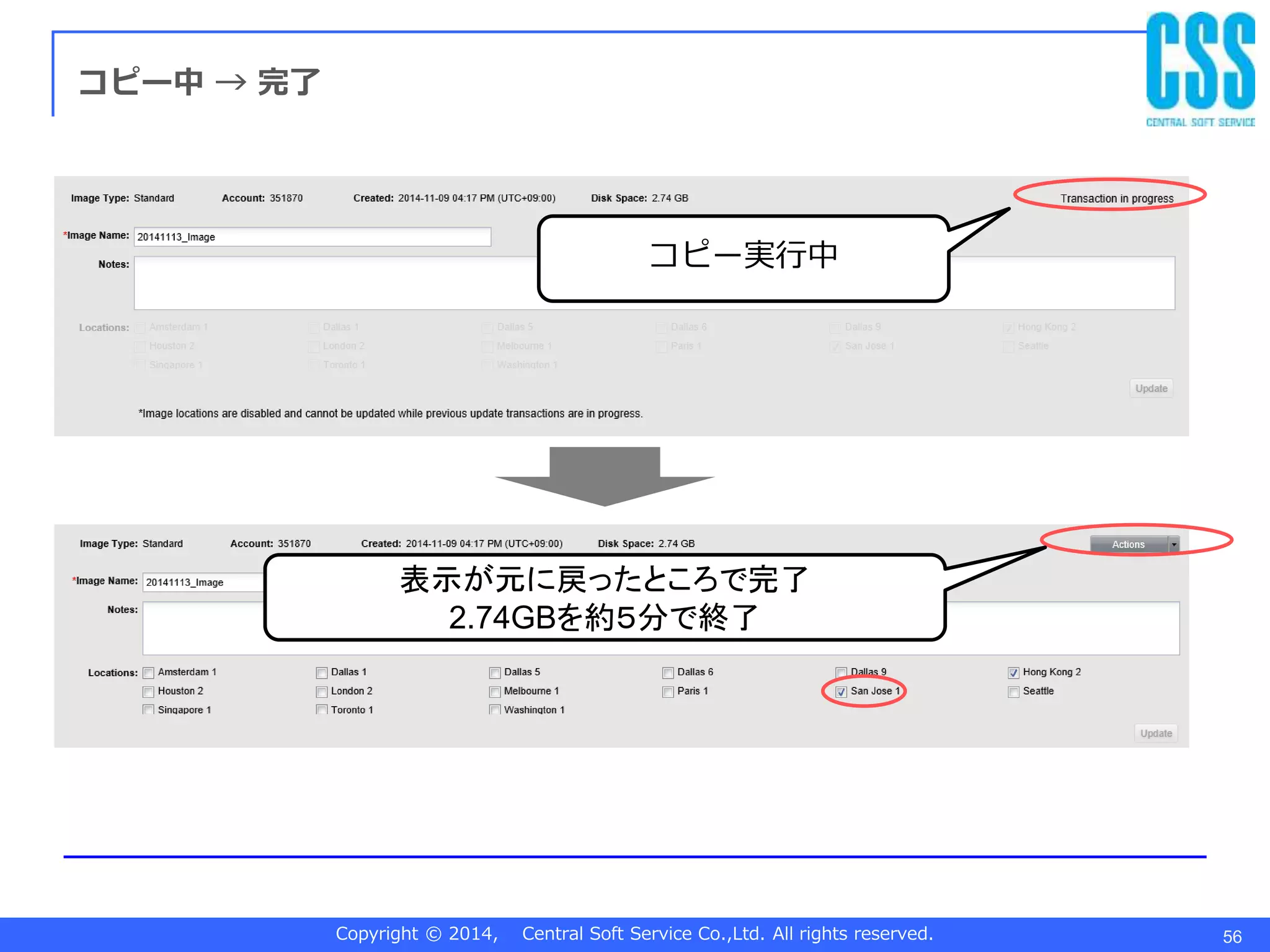Screen dimensions: 1270x952
Task: Check the London 2 location in lower panel
Action: pyautogui.click(x=321, y=692)
